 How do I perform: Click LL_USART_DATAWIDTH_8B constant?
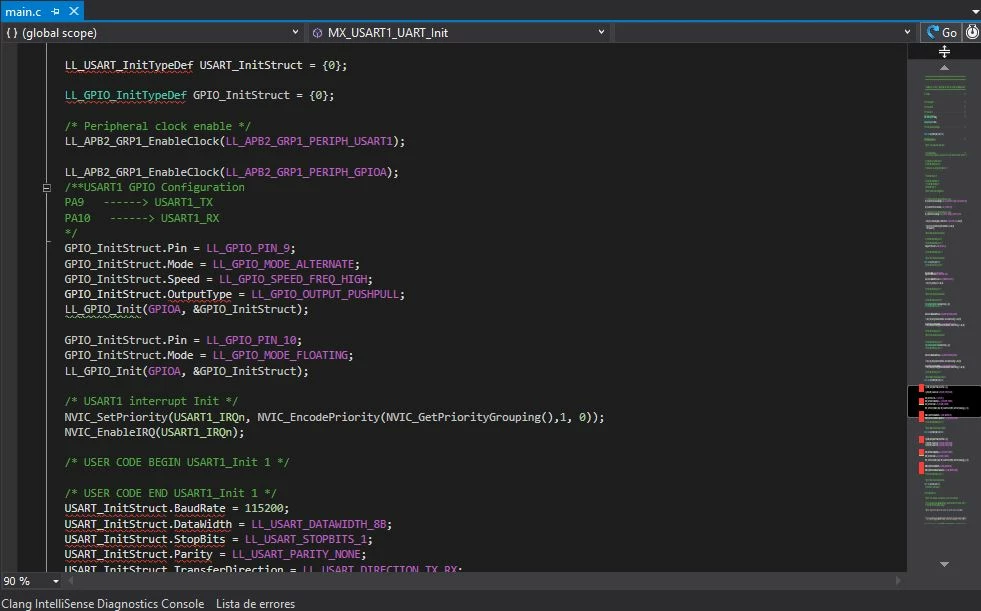click(319, 524)
